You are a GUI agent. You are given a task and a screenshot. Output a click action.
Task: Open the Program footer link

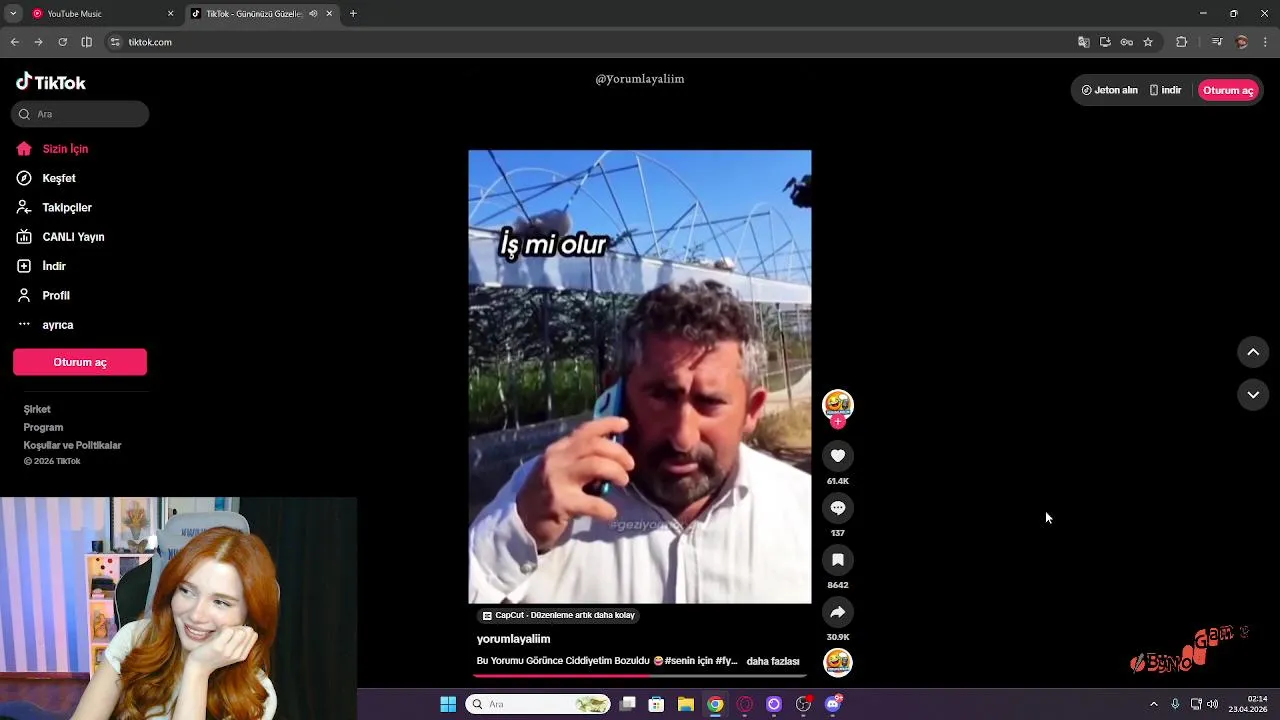(x=43, y=427)
